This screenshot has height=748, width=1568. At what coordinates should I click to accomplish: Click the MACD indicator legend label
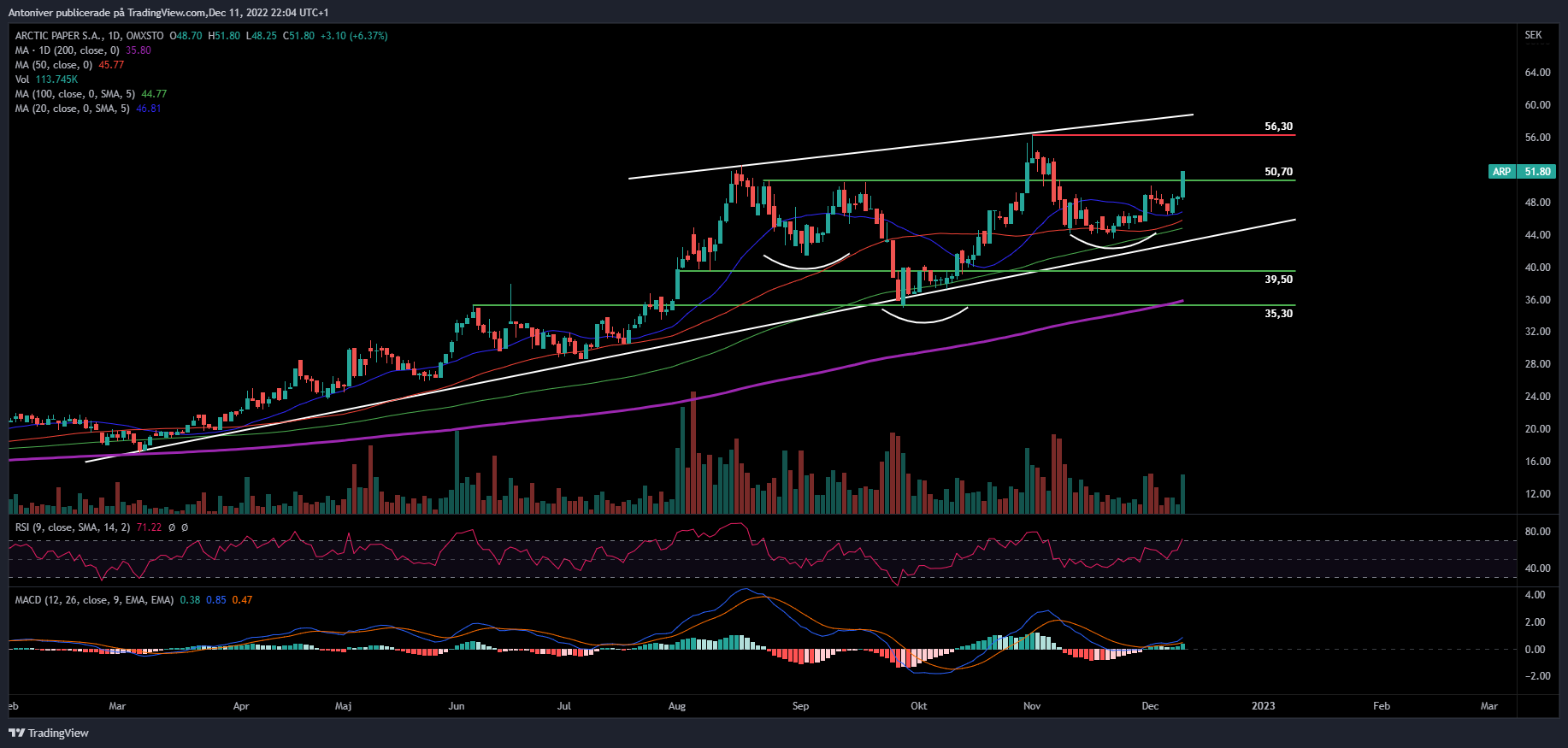click(94, 600)
